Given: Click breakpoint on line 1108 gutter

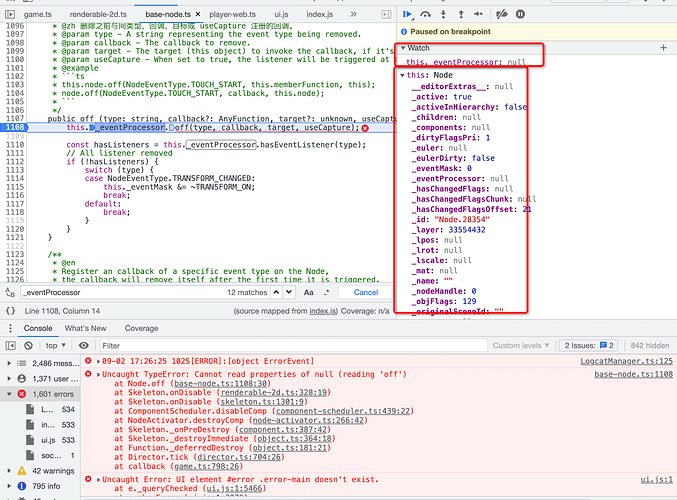Looking at the screenshot, I should coord(14,127).
